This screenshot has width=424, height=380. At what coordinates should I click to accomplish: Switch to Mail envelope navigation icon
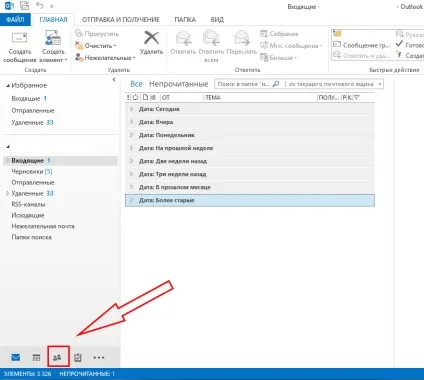(16, 357)
